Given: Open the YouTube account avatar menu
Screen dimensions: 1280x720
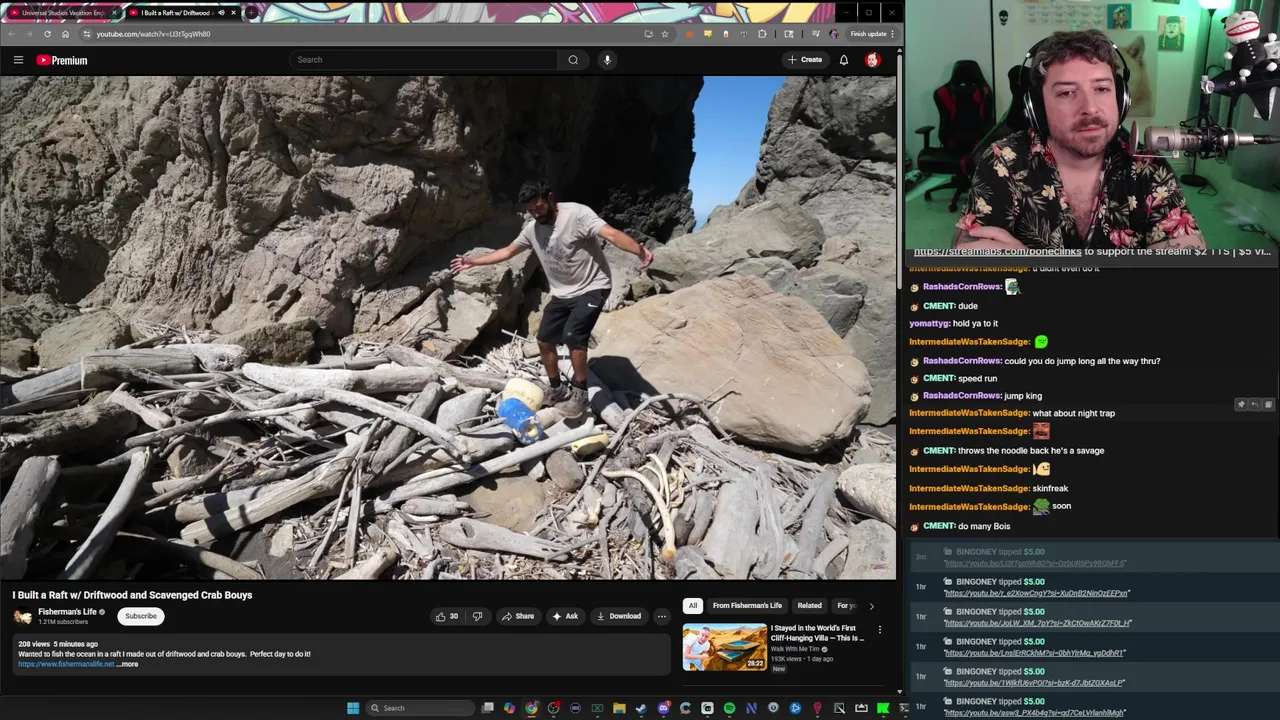Looking at the screenshot, I should pos(872,60).
